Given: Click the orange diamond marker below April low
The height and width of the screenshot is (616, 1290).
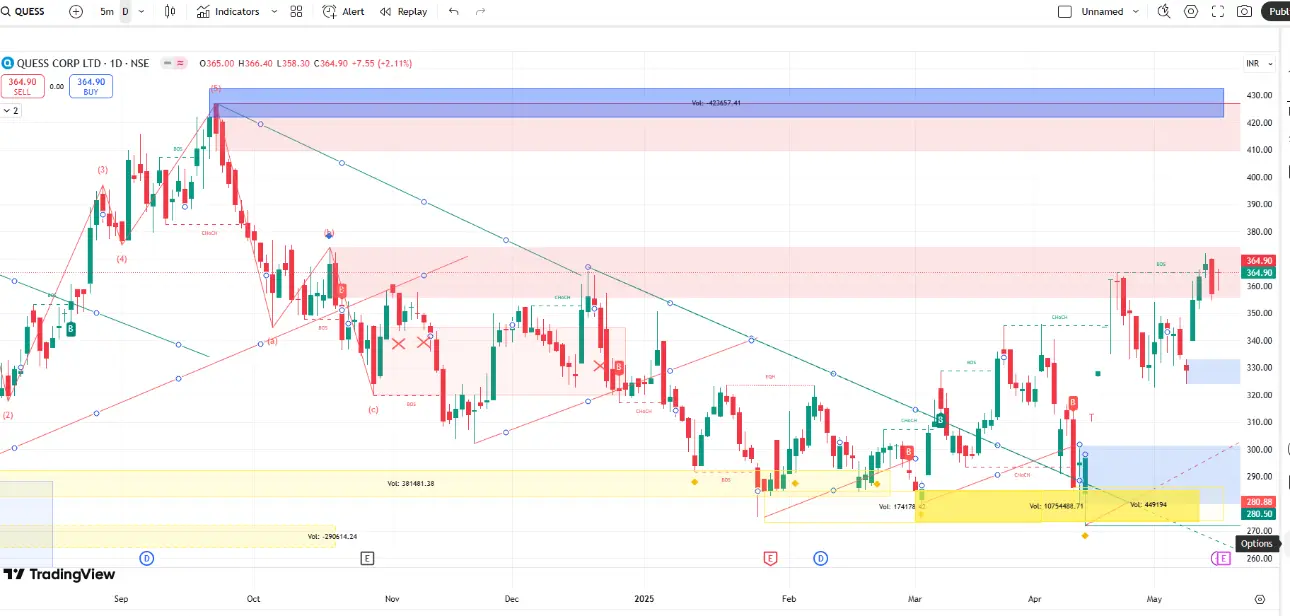Looking at the screenshot, I should pyautogui.click(x=1085, y=536).
